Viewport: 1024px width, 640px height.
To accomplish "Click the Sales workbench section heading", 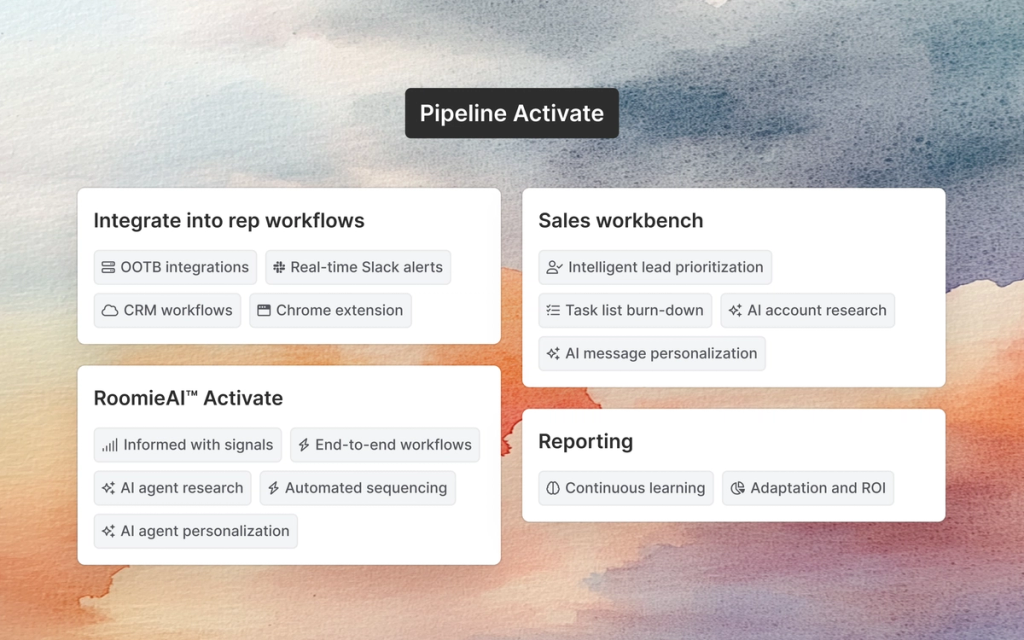I will 620,220.
